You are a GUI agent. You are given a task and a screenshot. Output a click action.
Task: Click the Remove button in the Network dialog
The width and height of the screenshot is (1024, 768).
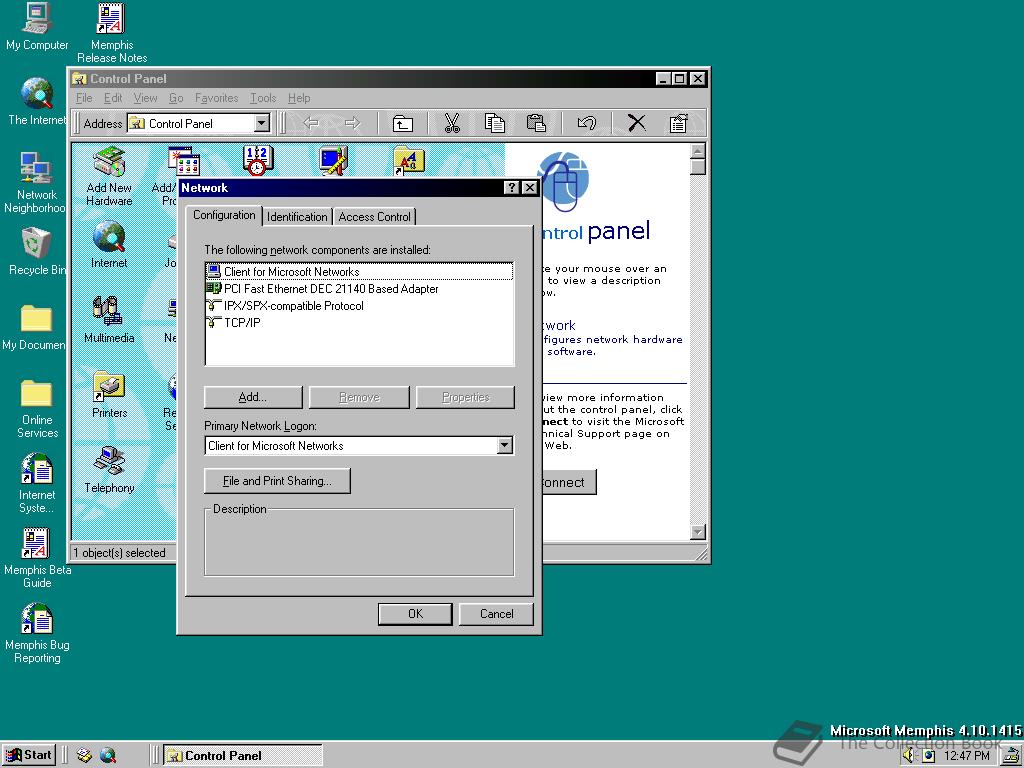(359, 397)
